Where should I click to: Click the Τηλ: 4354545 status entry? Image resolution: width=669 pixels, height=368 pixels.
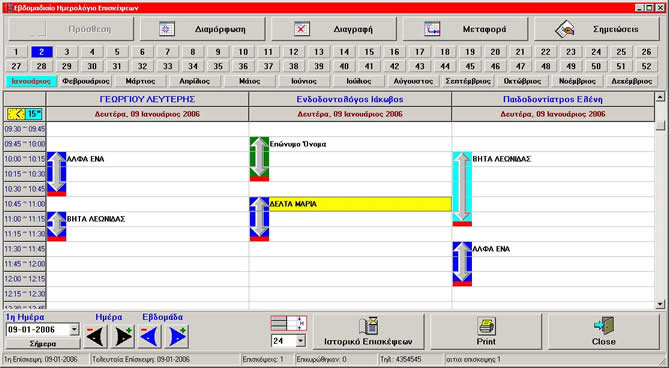click(x=411, y=359)
